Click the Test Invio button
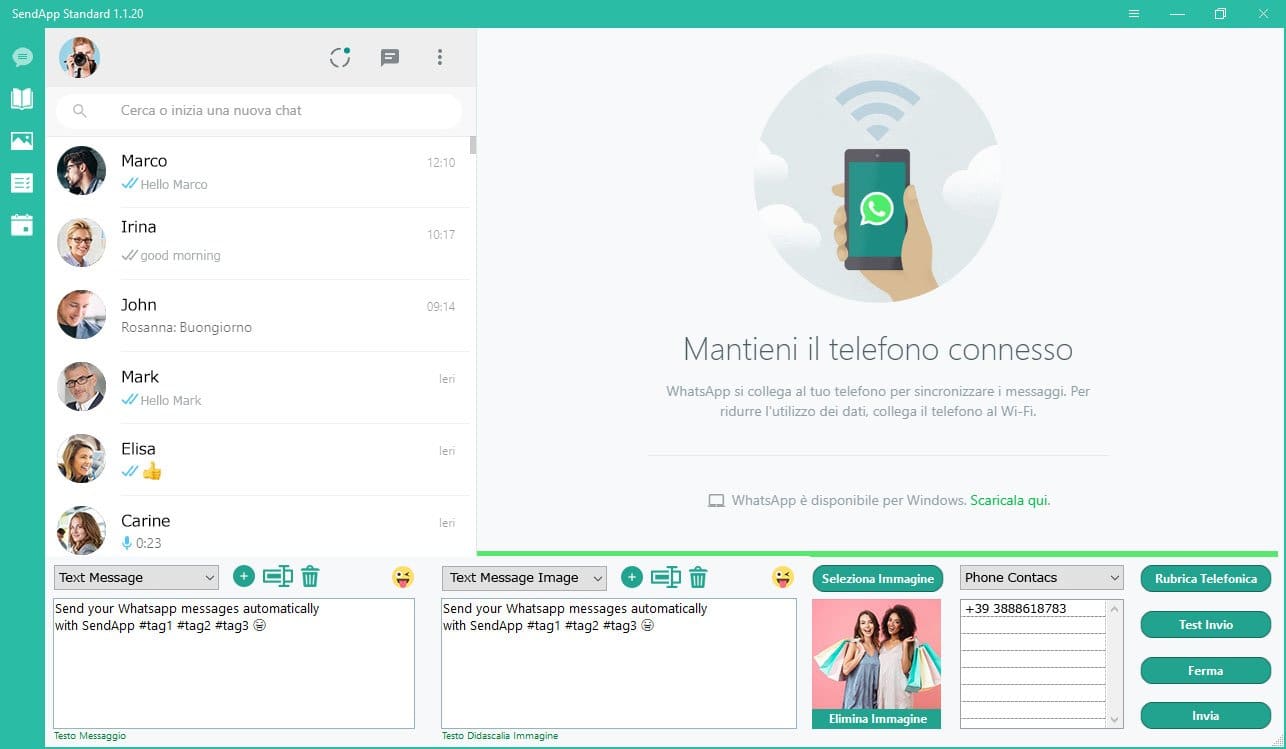 pos(1205,625)
